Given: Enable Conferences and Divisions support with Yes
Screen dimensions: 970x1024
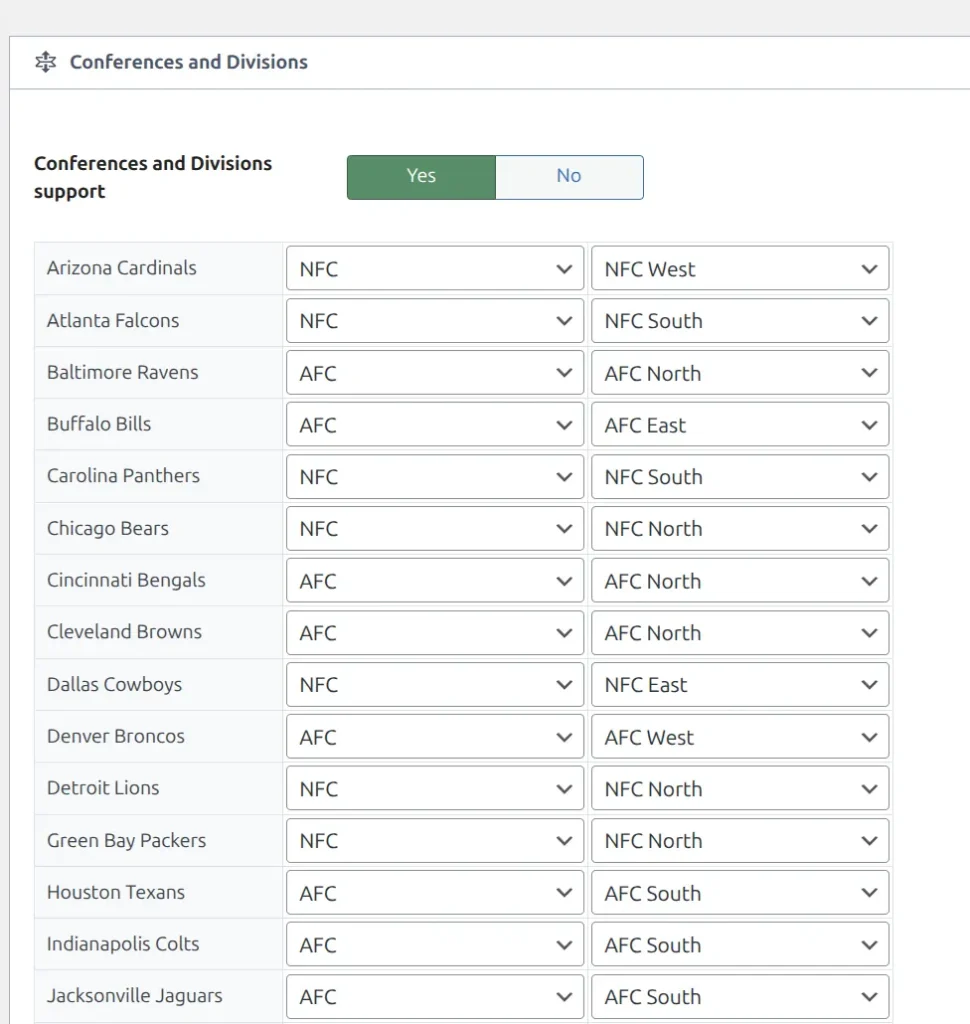Looking at the screenshot, I should (421, 177).
